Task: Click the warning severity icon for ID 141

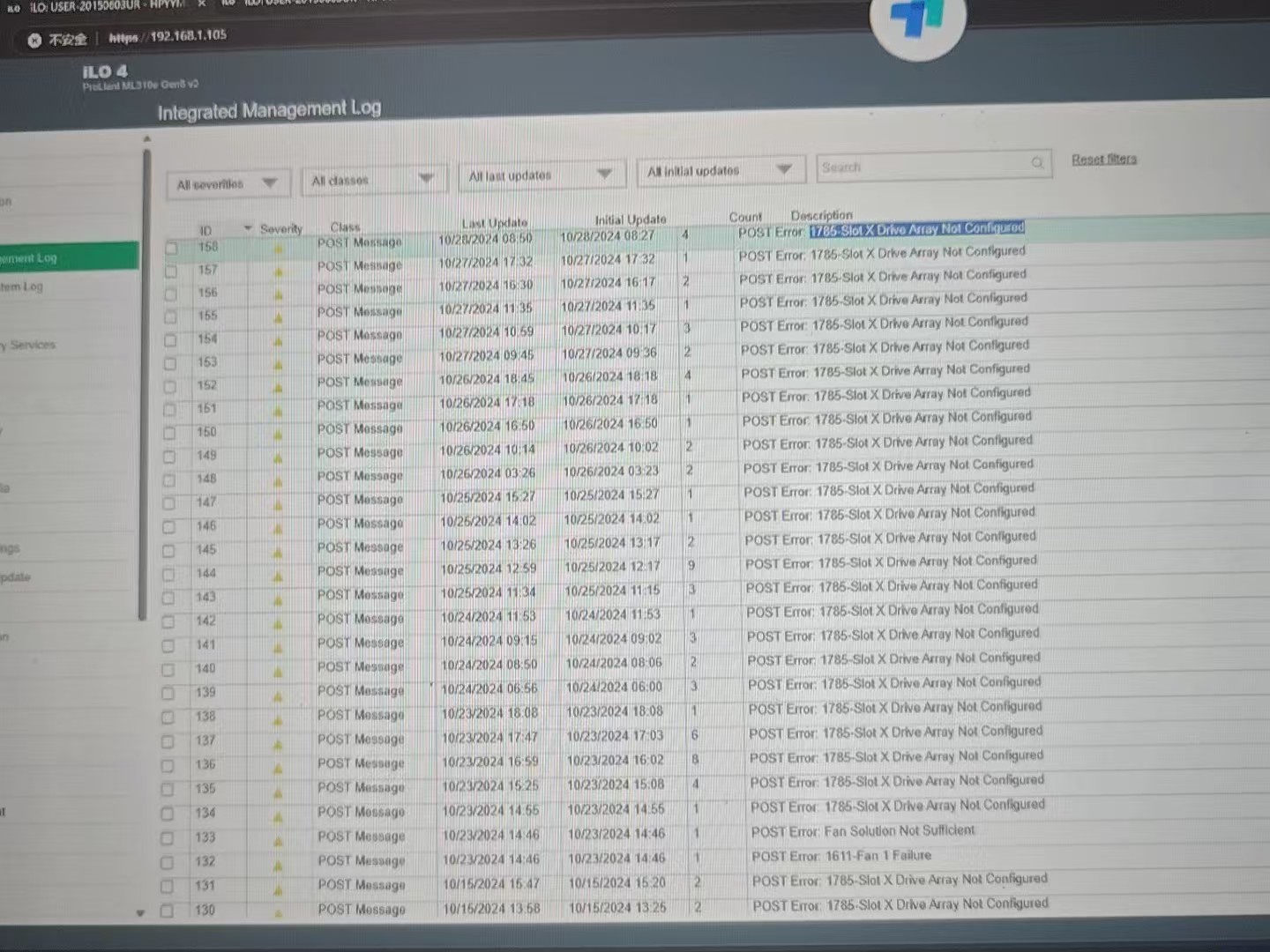Action: coord(279,648)
